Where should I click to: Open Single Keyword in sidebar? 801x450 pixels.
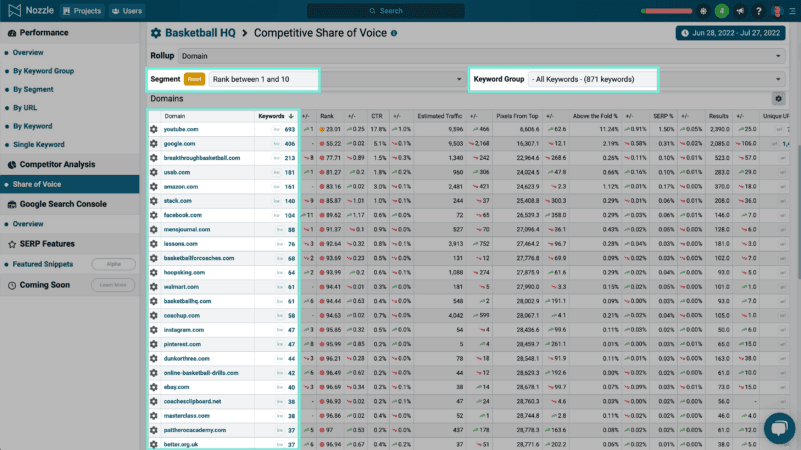(x=39, y=145)
